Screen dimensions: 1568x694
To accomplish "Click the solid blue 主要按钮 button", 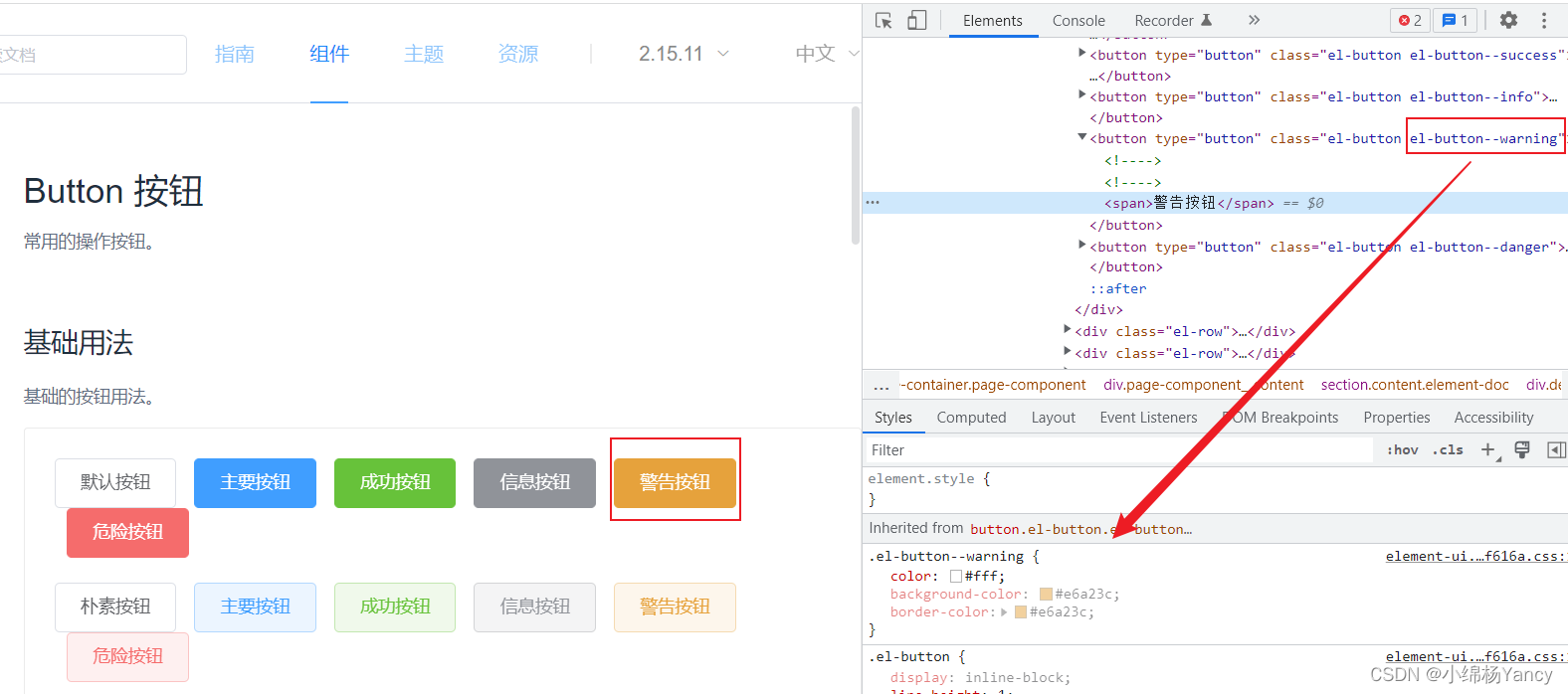I will tap(255, 483).
